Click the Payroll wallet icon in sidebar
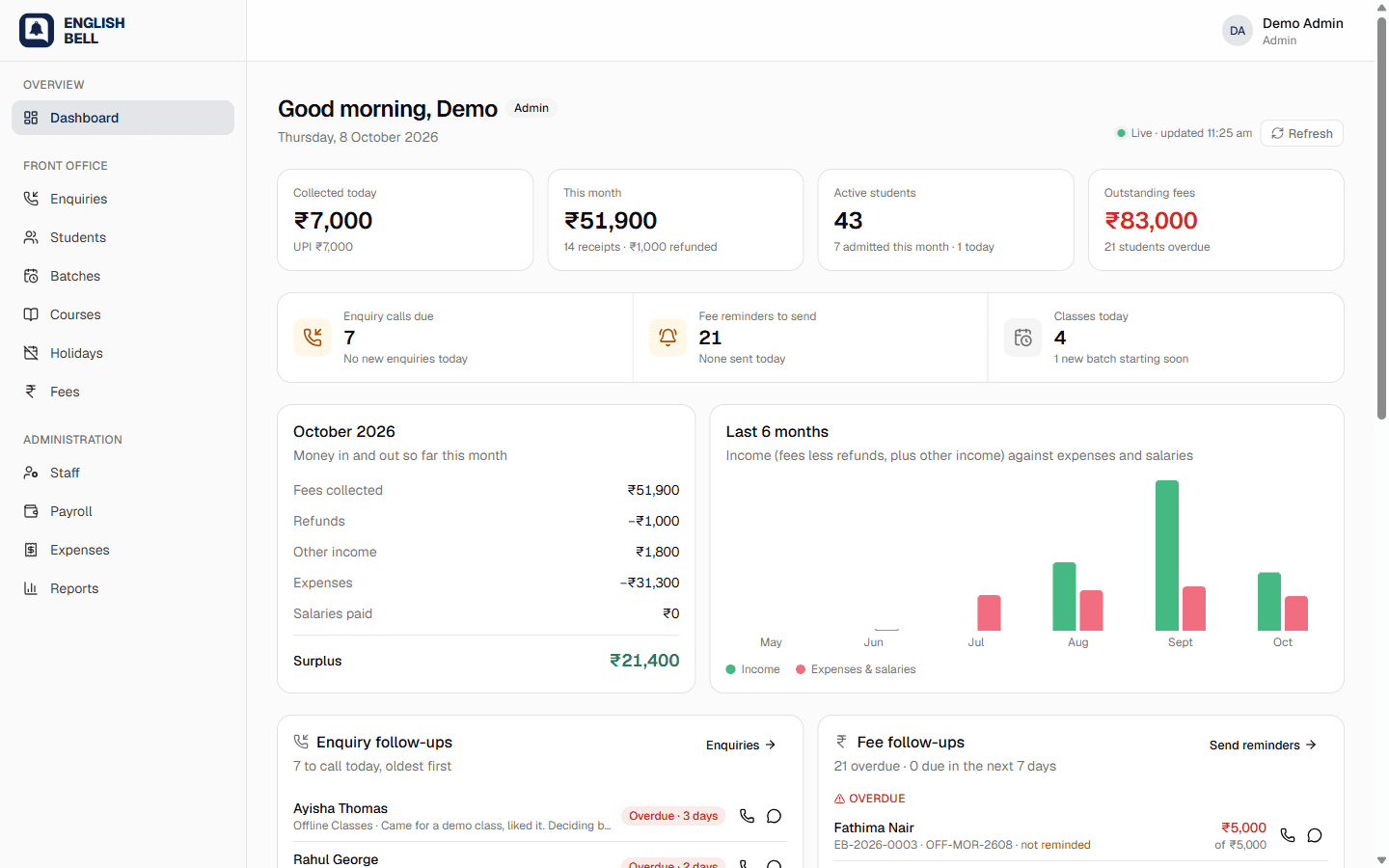 pyautogui.click(x=31, y=511)
